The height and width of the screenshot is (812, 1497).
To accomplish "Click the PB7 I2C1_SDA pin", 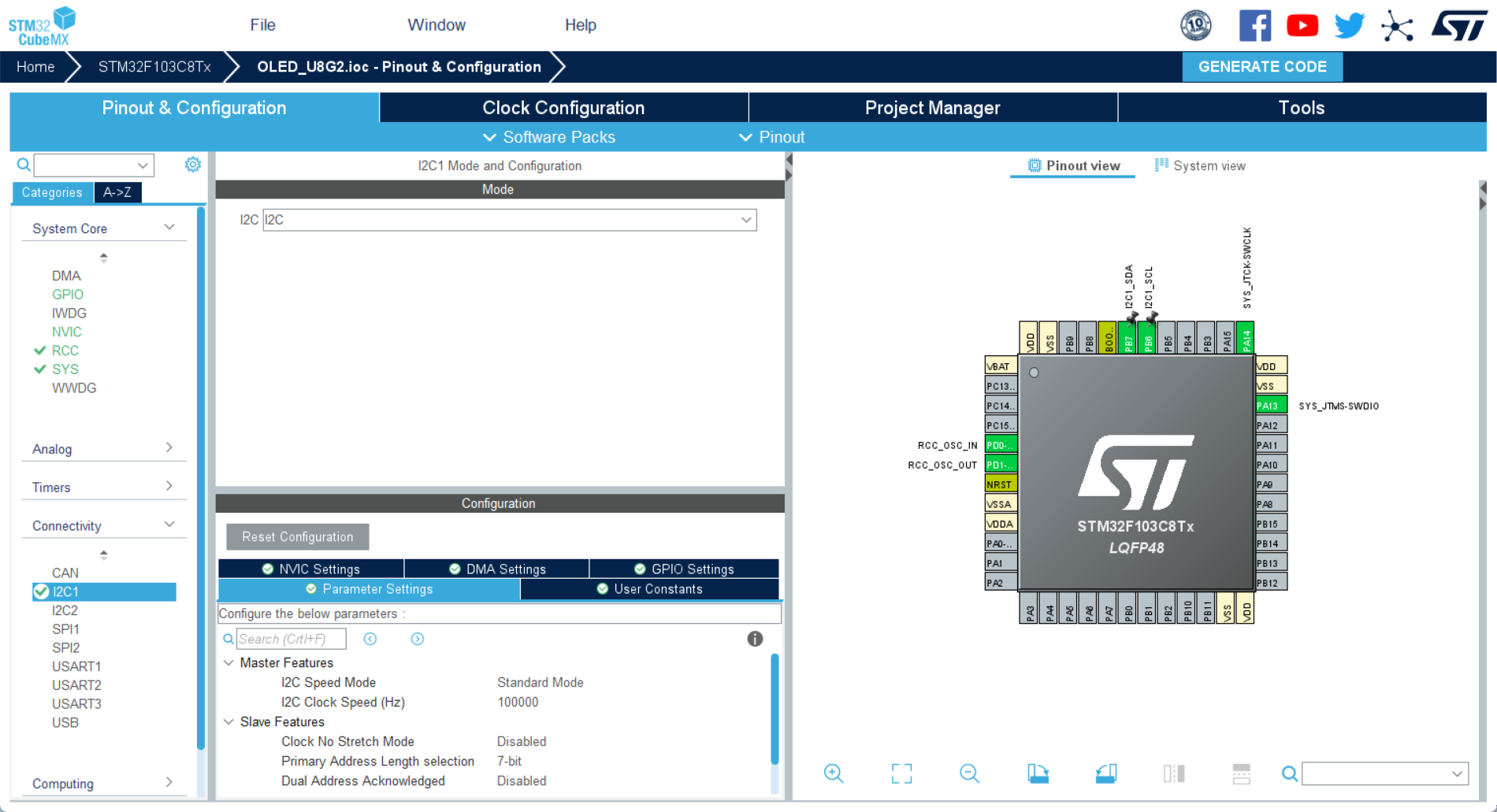I will coord(1128,338).
